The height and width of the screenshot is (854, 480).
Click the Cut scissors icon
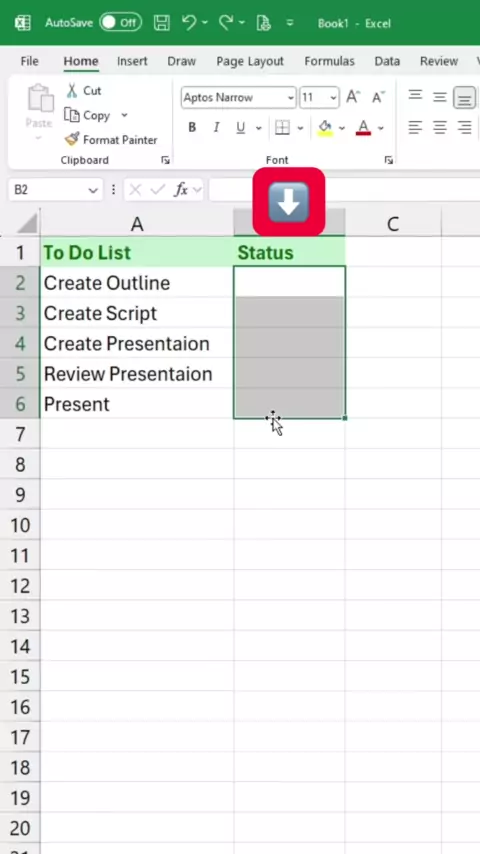[72, 90]
